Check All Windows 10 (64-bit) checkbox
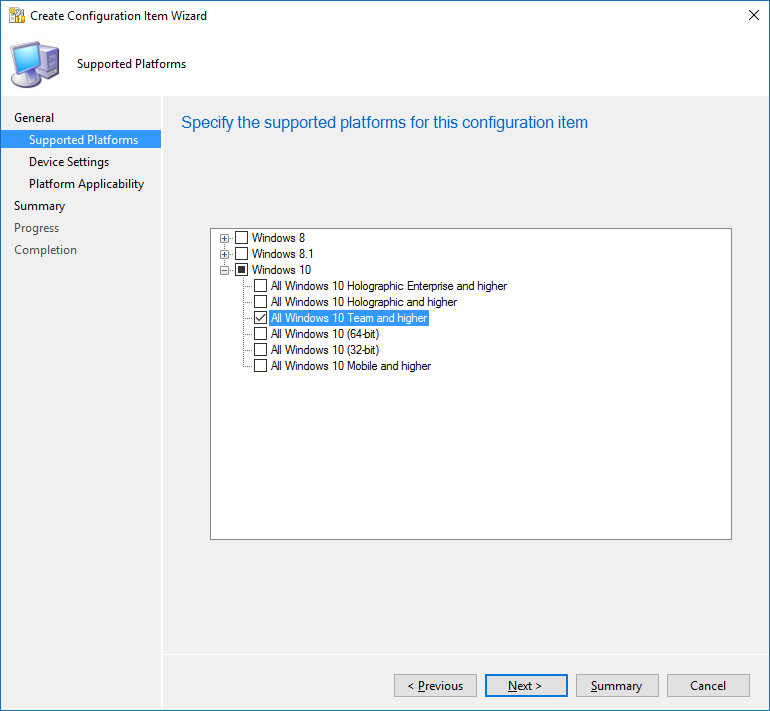 [260, 334]
